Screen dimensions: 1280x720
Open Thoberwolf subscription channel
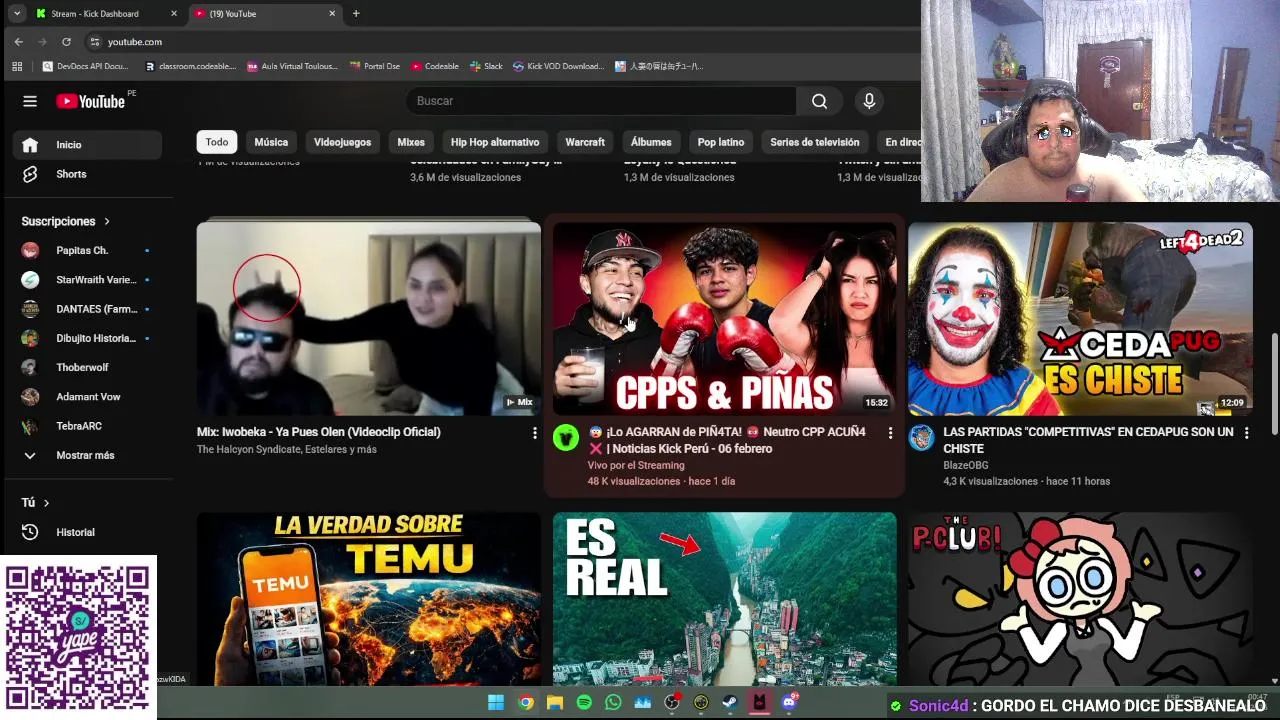point(87,367)
